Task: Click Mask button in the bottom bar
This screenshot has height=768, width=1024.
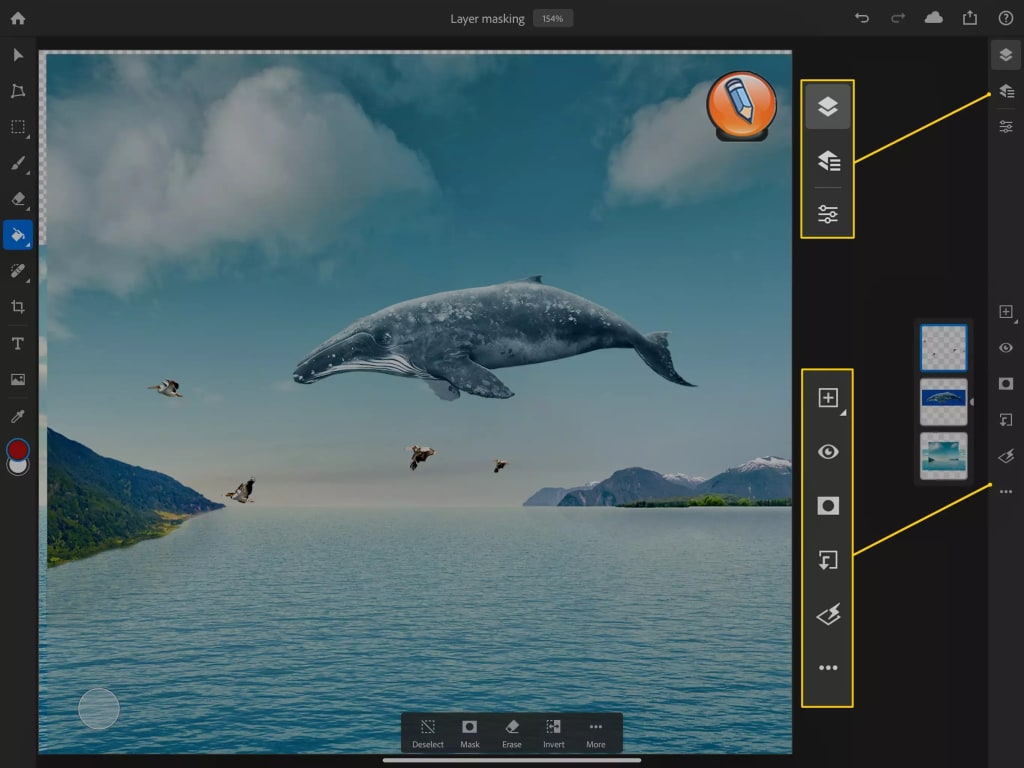Action: click(470, 733)
